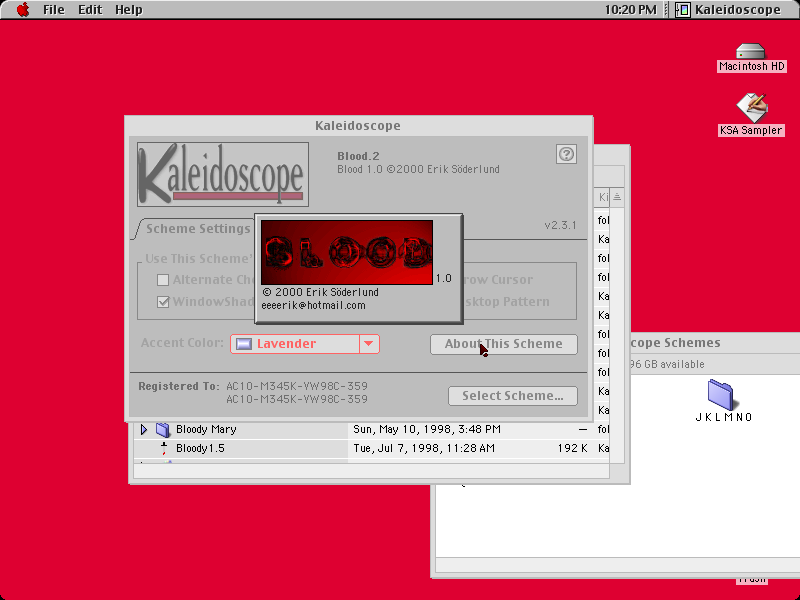Viewport: 800px width, 600px height.
Task: Click the v2.3.1 version label
Action: (560, 225)
